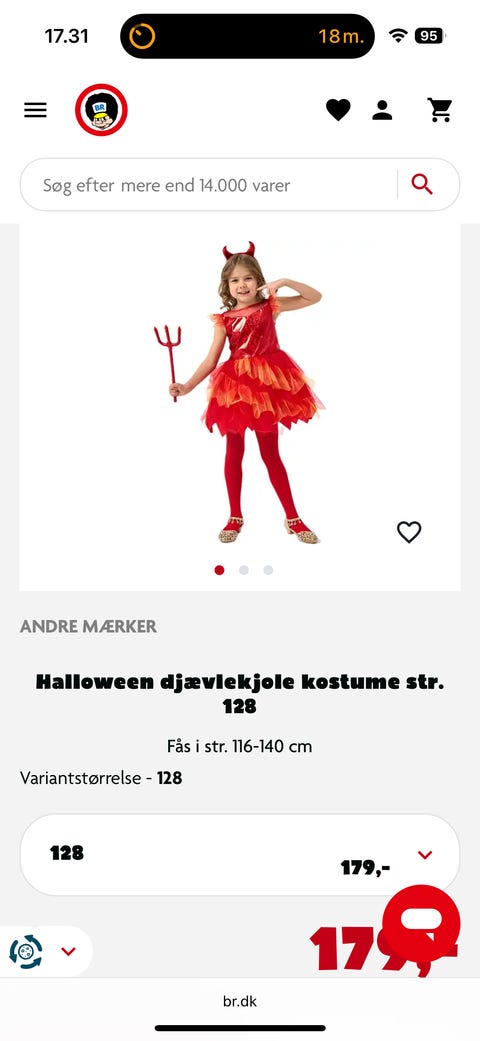Add costume to favorites with heart outline
480x1041 pixels.
click(409, 531)
